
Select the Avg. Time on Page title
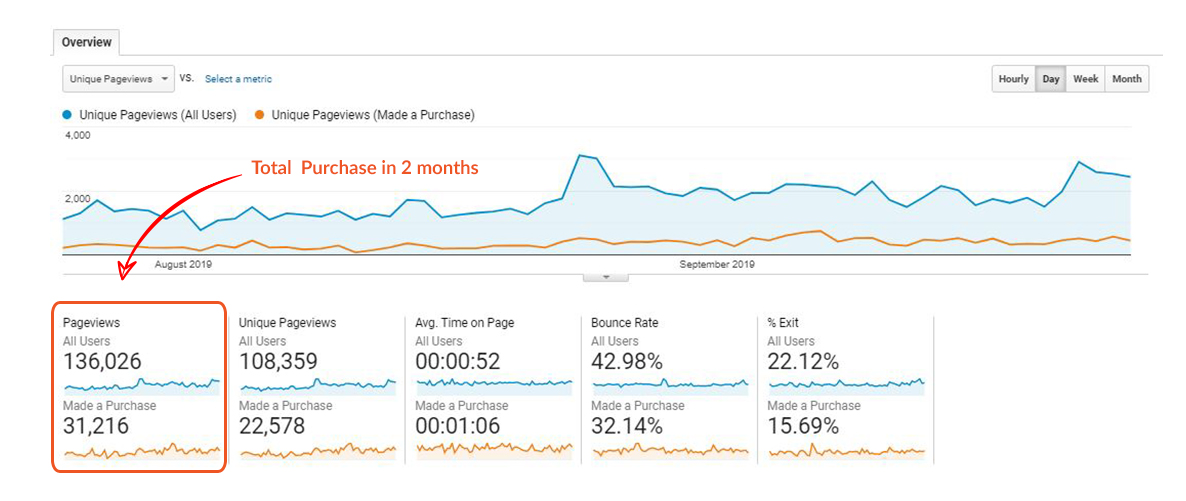point(464,323)
